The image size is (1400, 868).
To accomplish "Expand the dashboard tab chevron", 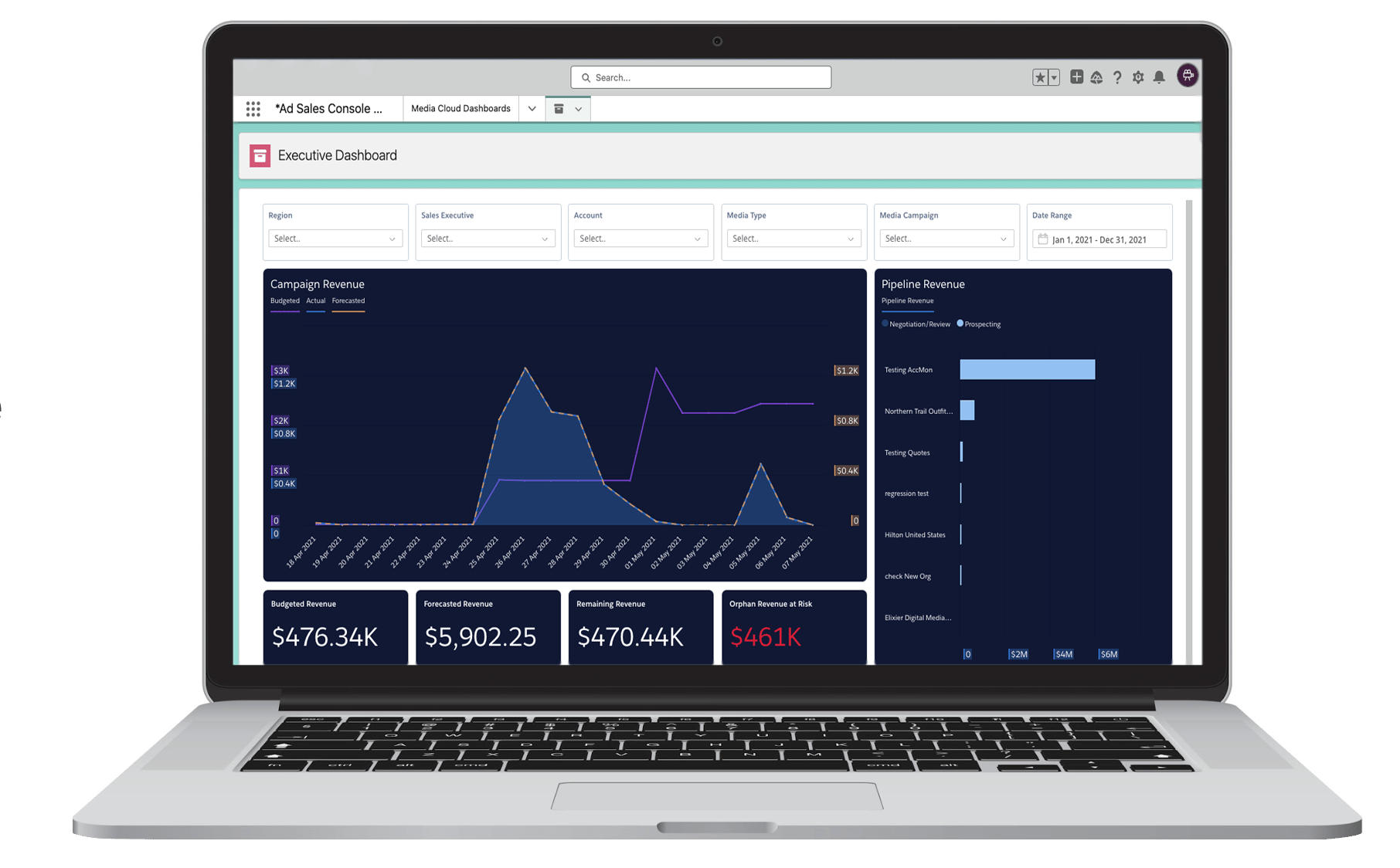I will click(x=578, y=109).
